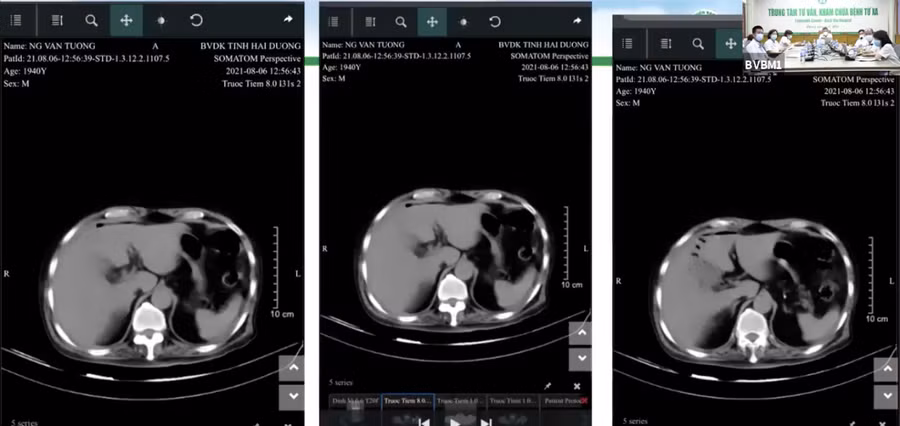Screen dimensions: 900x426
Task: Click the BVBM1 video call thumbnail
Action: pyautogui.click(x=821, y=36)
